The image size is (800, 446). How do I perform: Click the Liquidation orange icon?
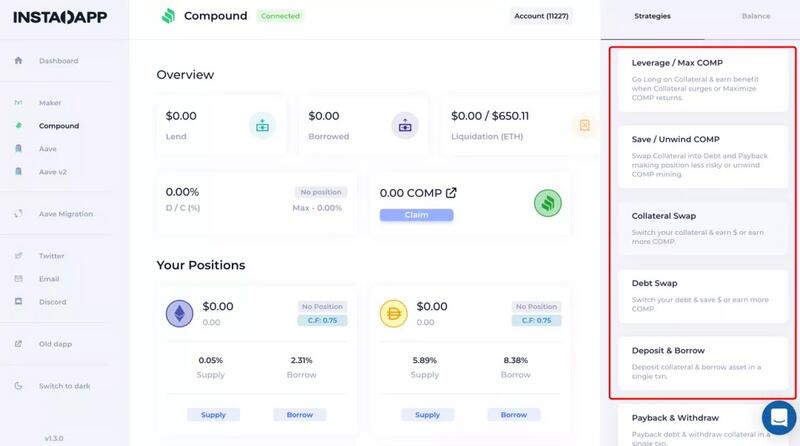click(x=585, y=126)
